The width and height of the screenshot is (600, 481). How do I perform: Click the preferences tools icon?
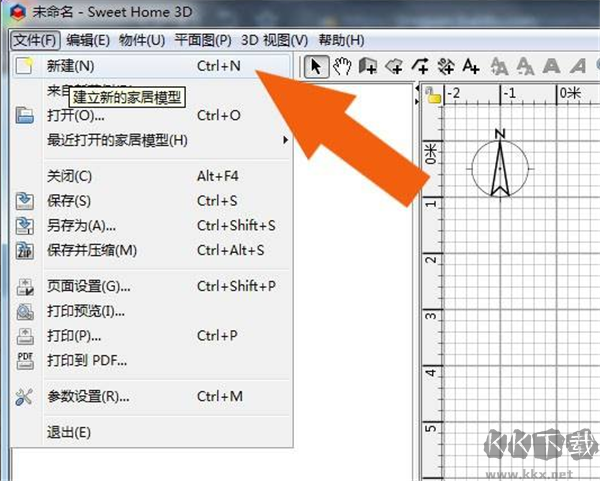(x=24, y=397)
